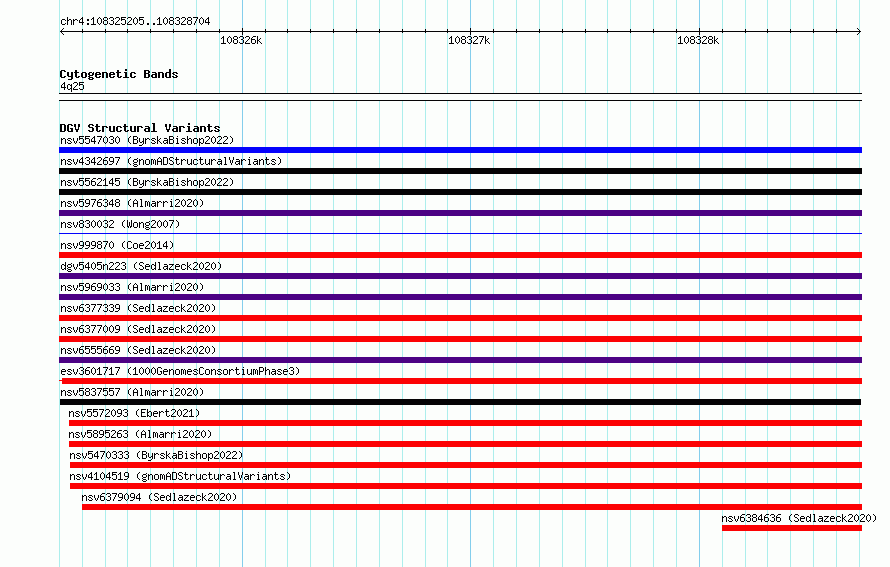890x567 pixels.
Task: Click the chr4:108325205..108328704 coordinate text
Action: [135, 21]
